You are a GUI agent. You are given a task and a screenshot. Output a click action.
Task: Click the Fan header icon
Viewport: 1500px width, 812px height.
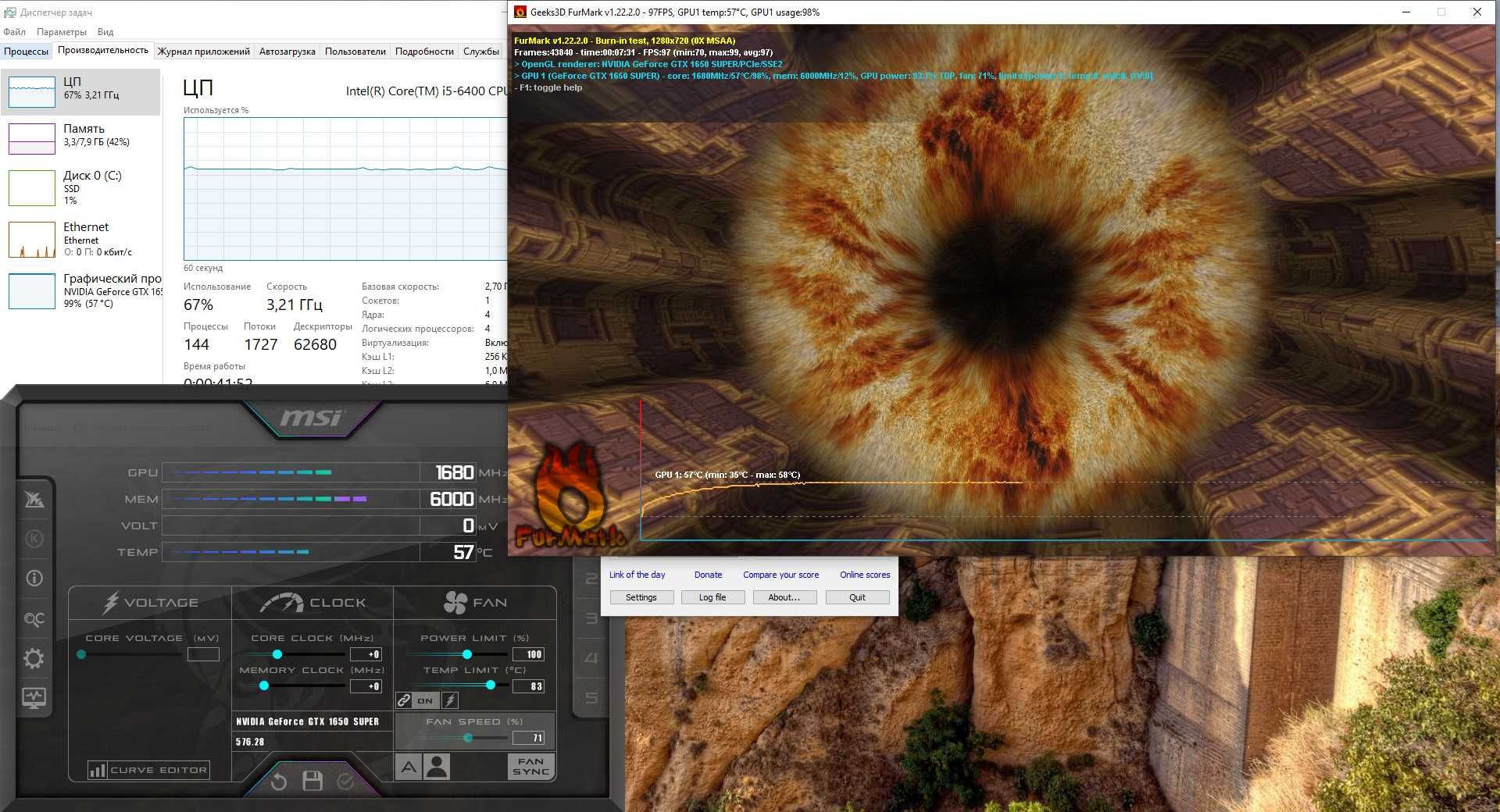pyautogui.click(x=455, y=603)
